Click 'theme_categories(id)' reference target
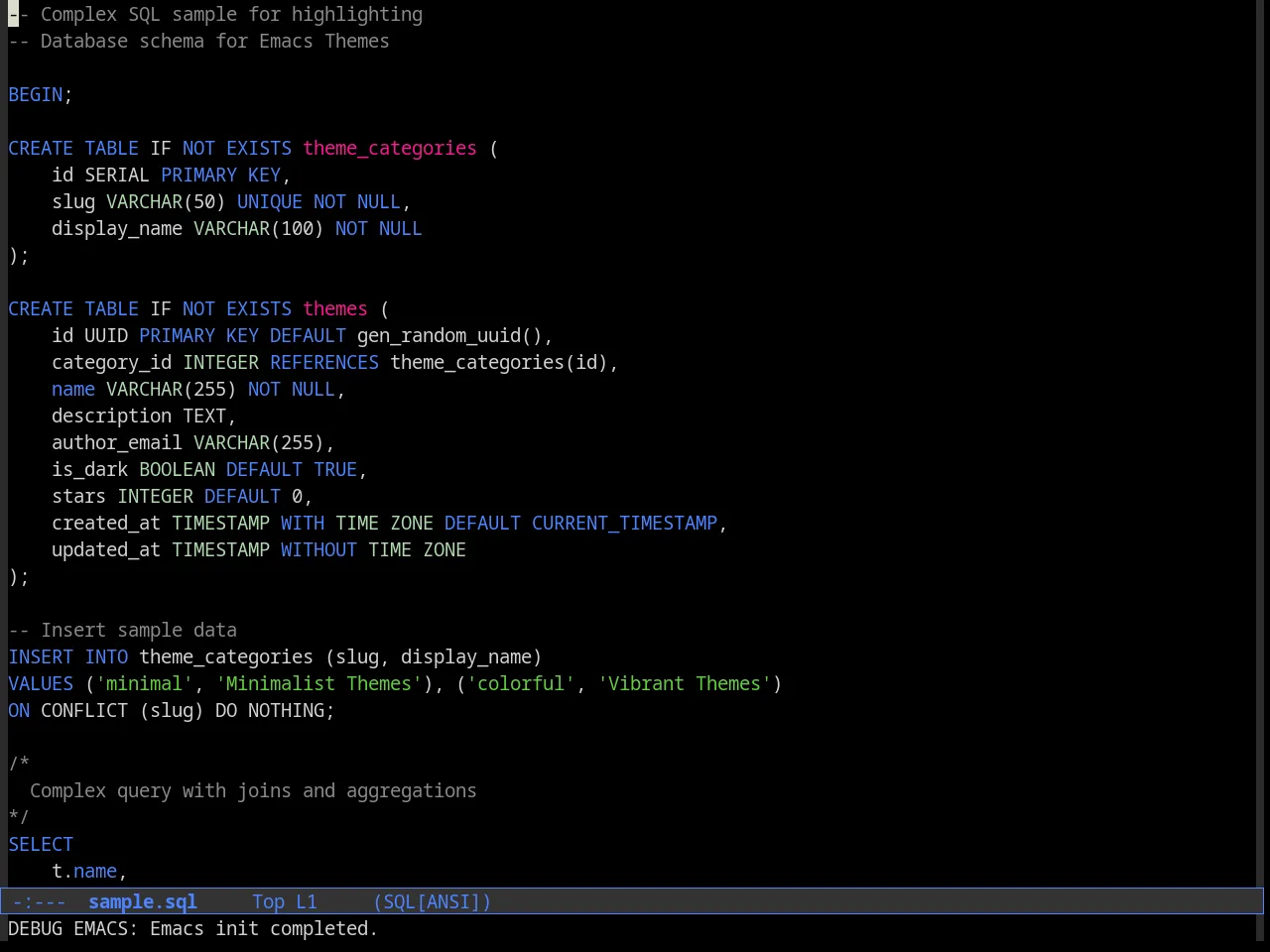This screenshot has height=952, width=1270. click(499, 362)
